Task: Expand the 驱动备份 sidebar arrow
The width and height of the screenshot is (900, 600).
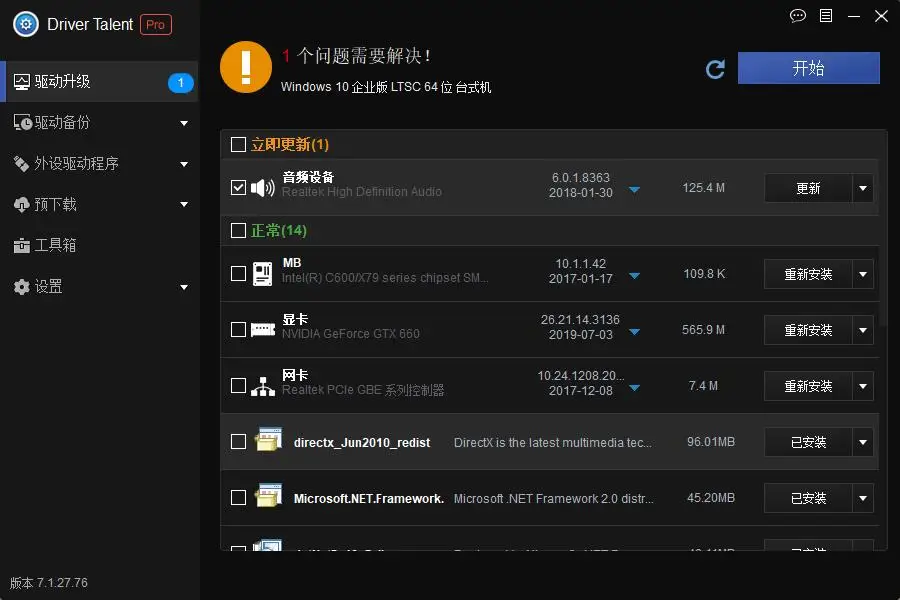Action: [184, 123]
